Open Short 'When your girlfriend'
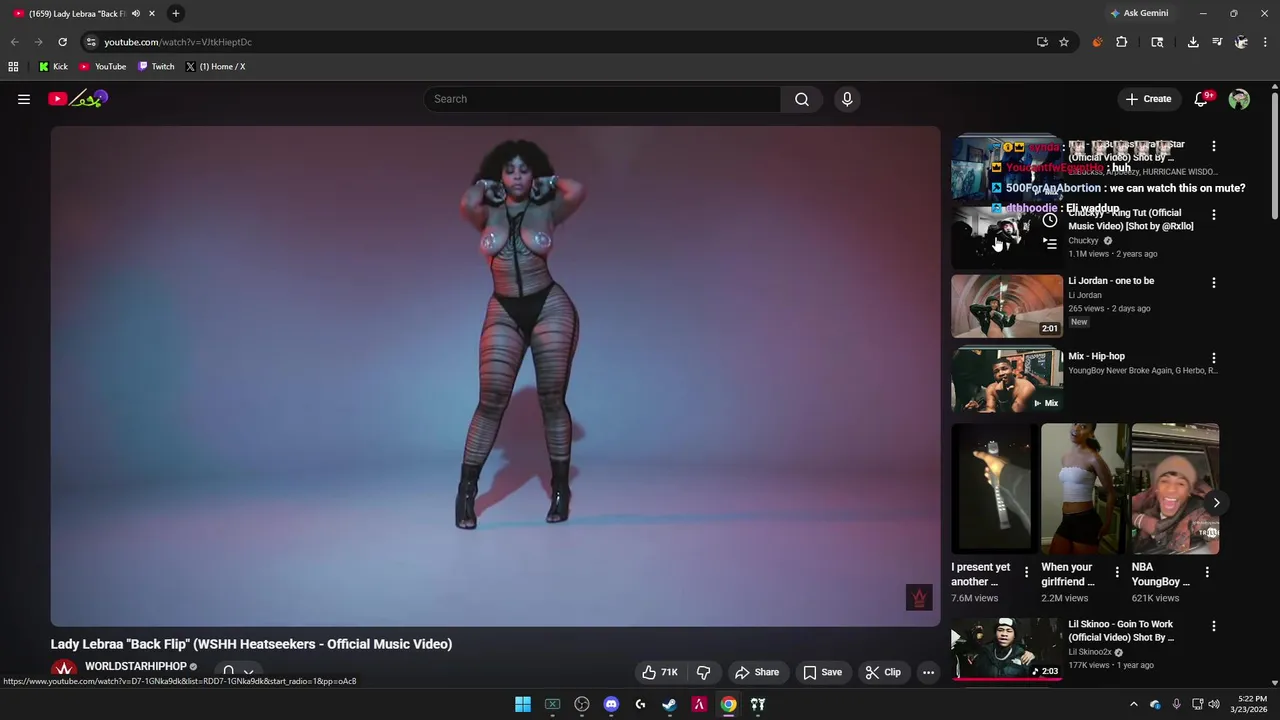Screen dimensions: 1280x720 coord(1084,489)
